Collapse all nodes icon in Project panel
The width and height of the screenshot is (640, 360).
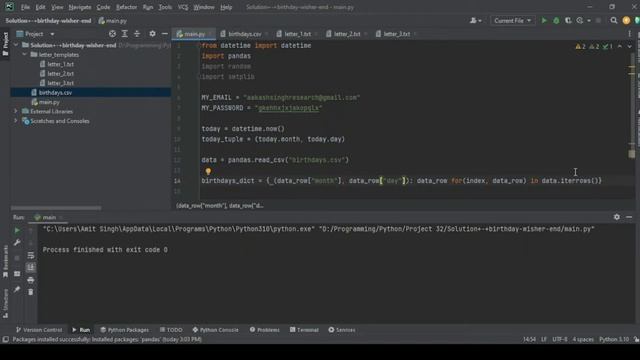tap(137, 34)
